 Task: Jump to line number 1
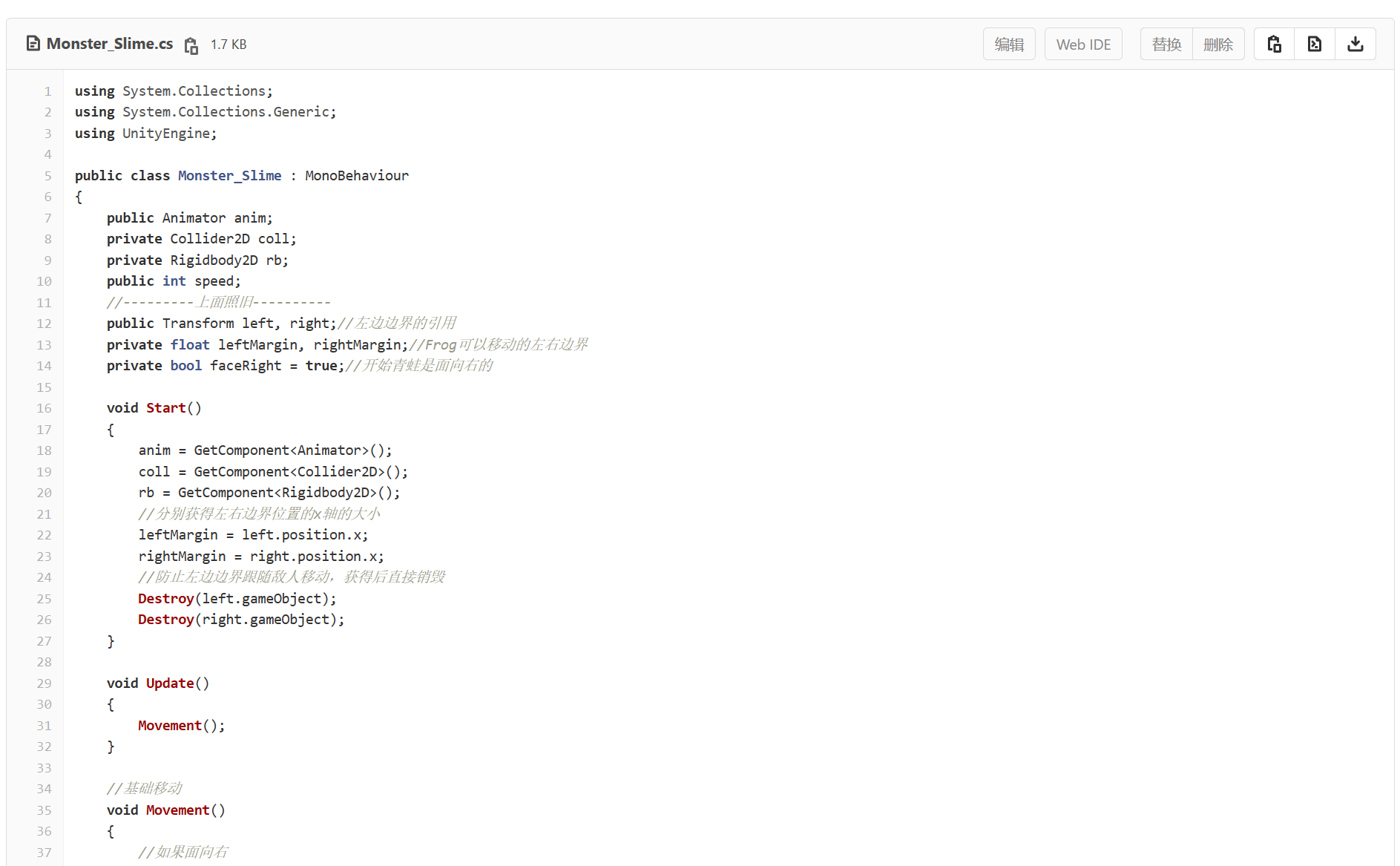tap(48, 91)
